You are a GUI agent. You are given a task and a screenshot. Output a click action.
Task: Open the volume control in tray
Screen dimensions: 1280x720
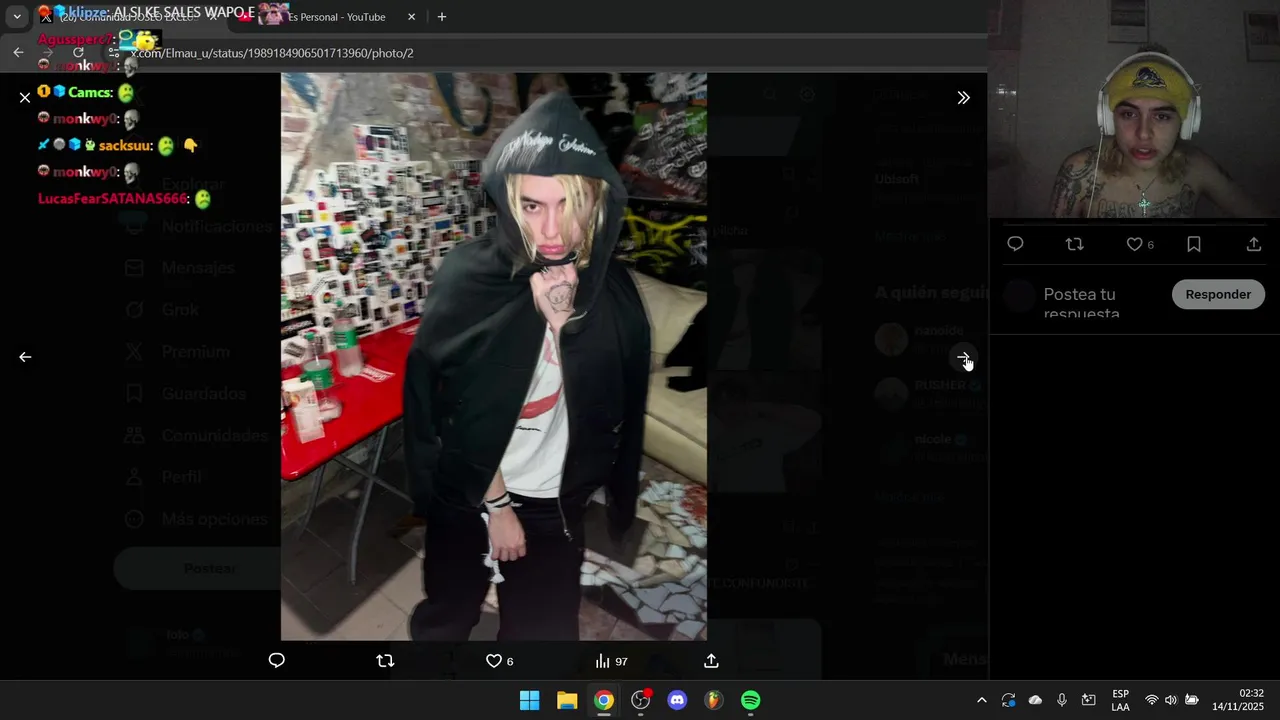point(1171,700)
